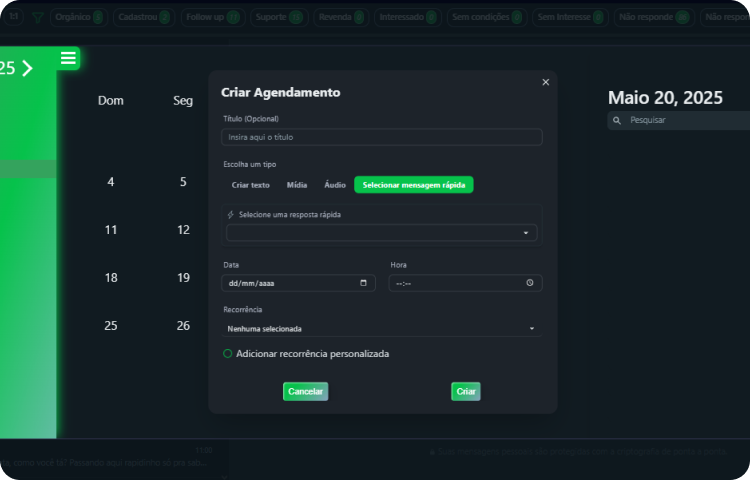Screen dimensions: 750x480
Task: Open the green hamburger menu
Action: coord(68,59)
